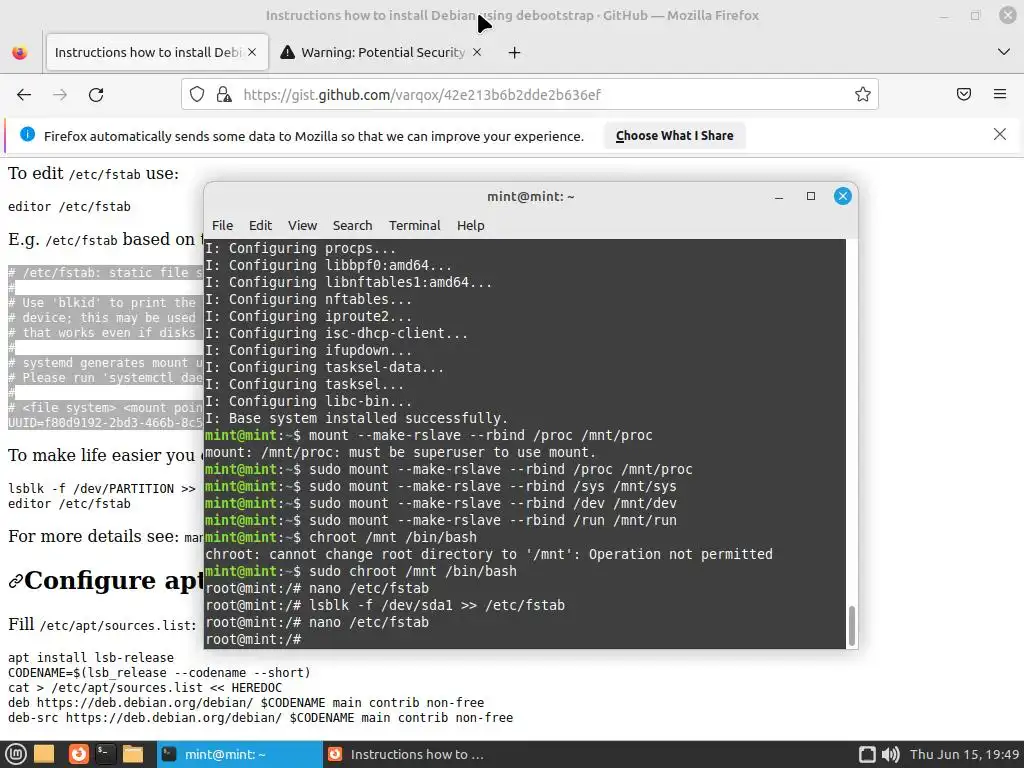Click the empty terminal prompt at bottom
1024x768 pixels.
tap(253, 639)
